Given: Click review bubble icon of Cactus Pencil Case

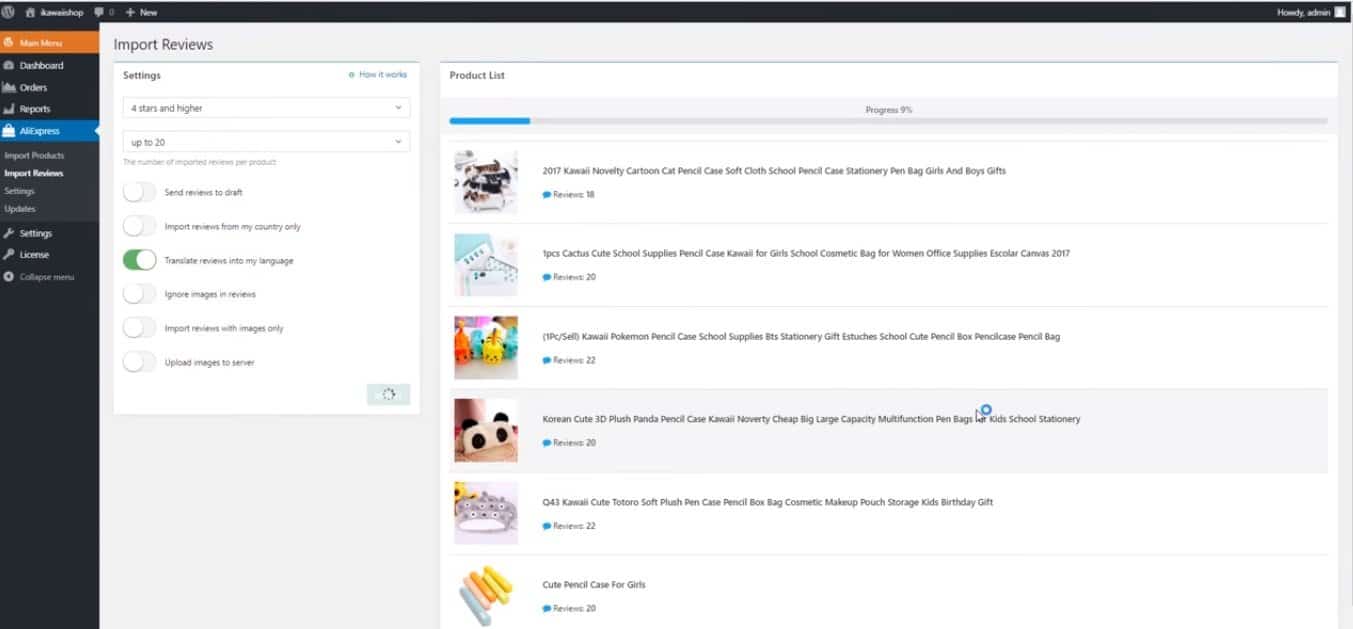Looking at the screenshot, I should coord(547,277).
